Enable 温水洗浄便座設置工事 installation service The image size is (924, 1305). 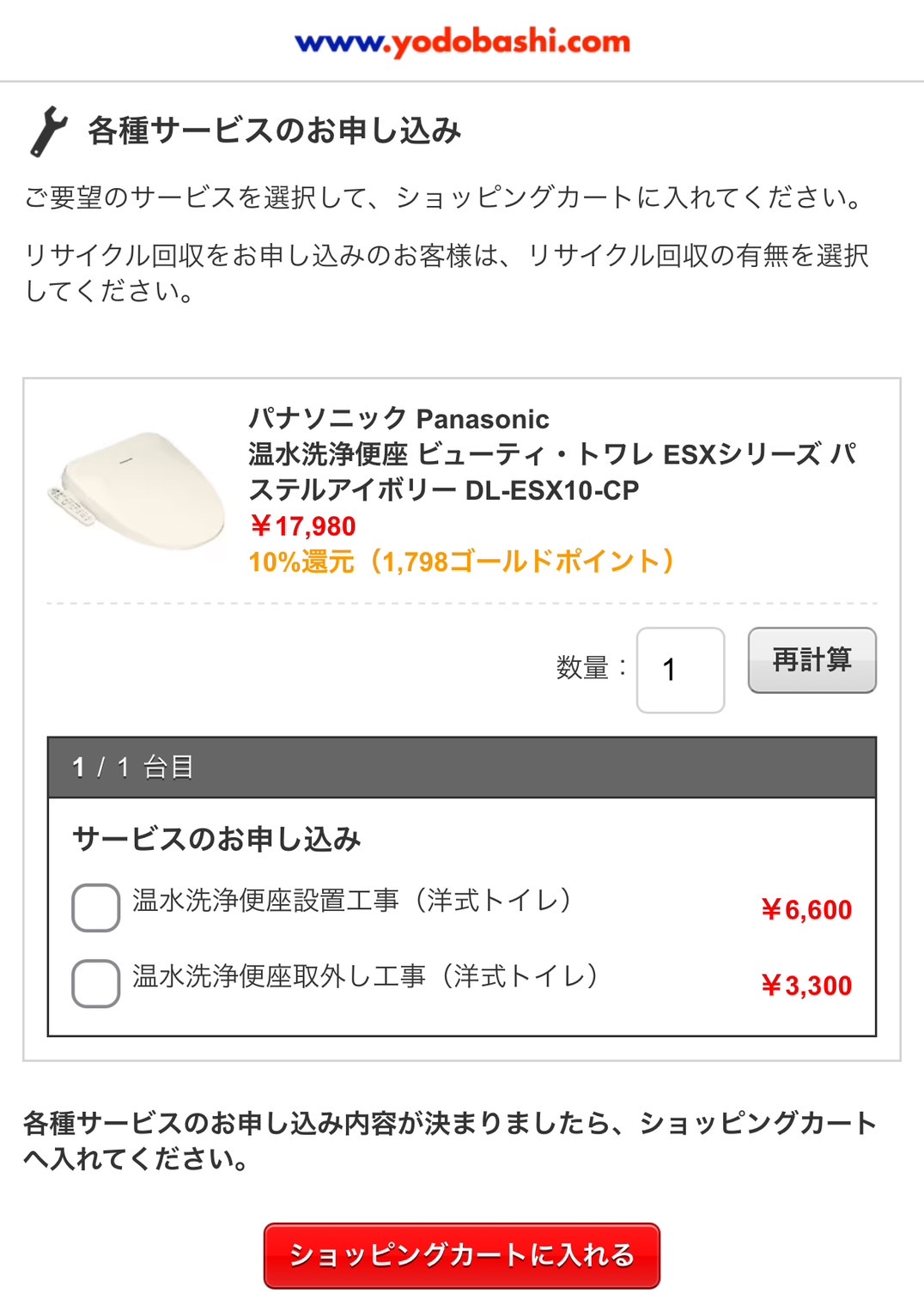(x=94, y=907)
